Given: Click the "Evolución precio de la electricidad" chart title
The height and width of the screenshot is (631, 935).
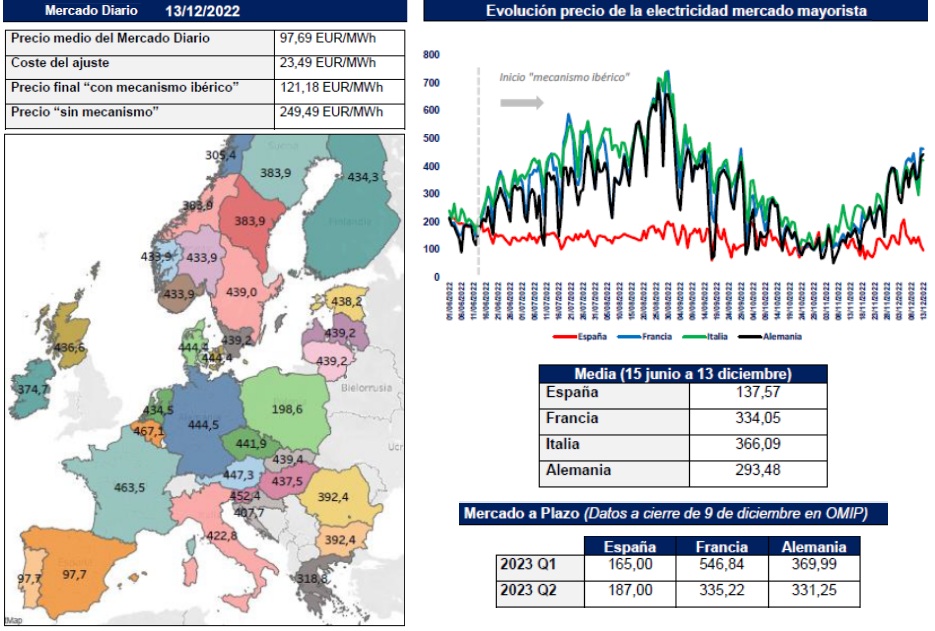Looking at the screenshot, I should click(676, 11).
